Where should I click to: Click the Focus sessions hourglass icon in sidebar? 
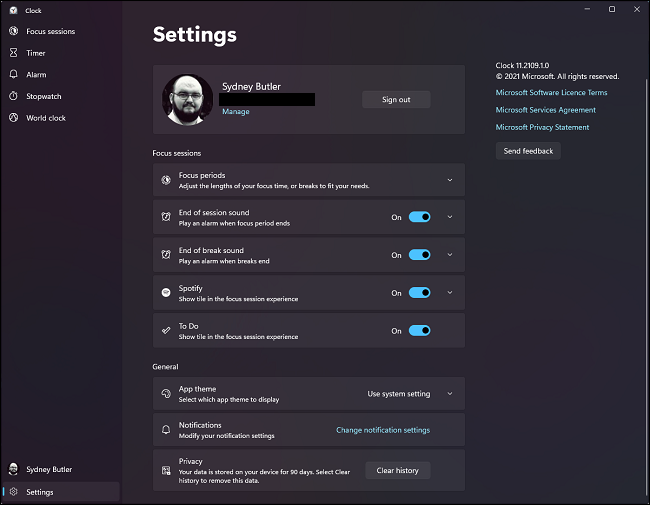click(13, 31)
